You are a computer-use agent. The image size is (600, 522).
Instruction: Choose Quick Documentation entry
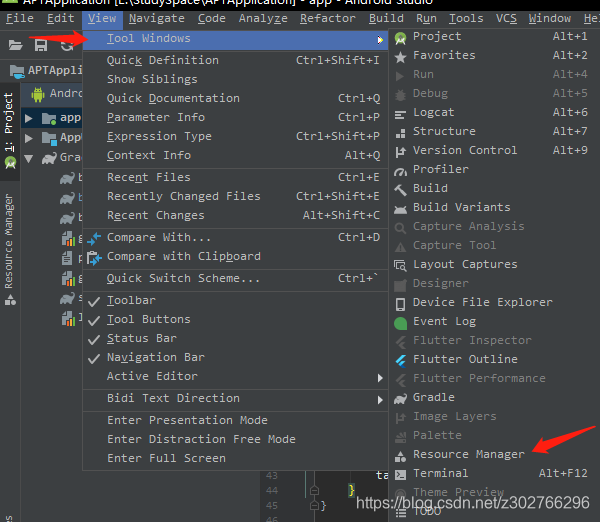pos(235,99)
